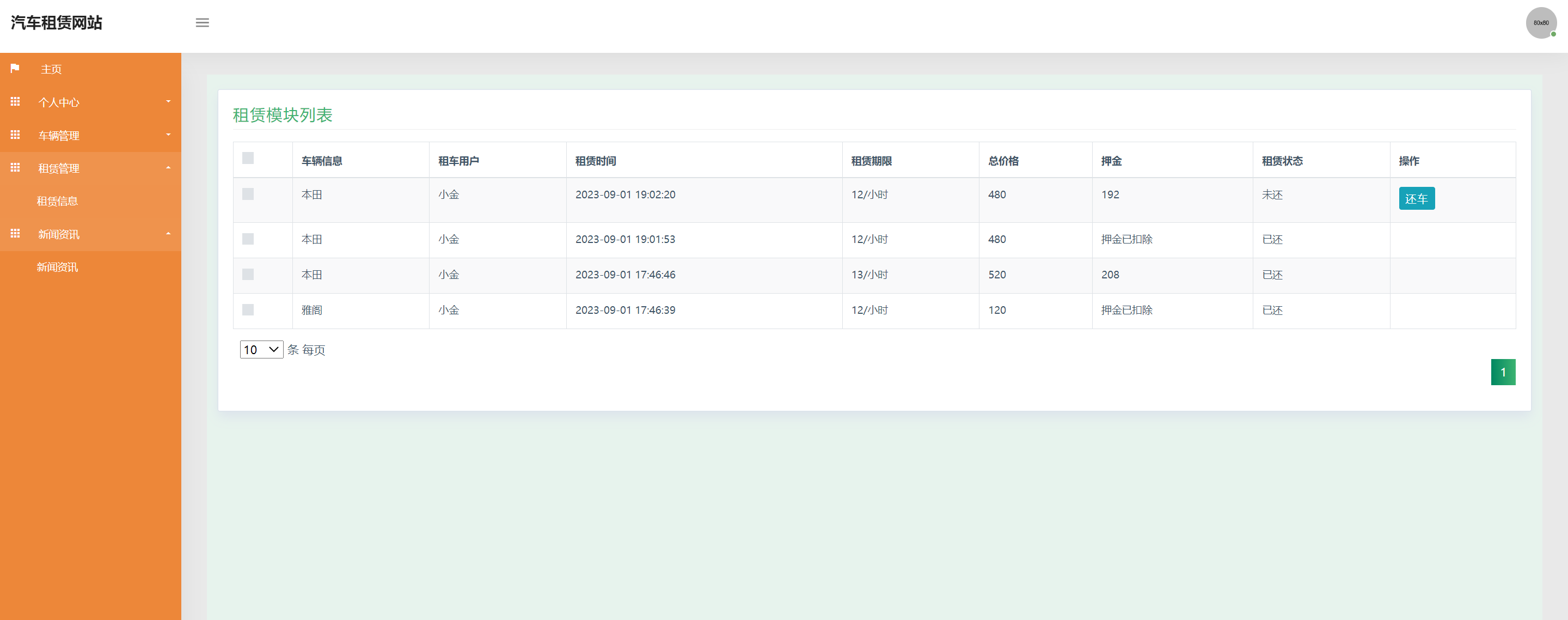1568x620 pixels.
Task: Click the 192 deposit cell
Action: pos(1110,194)
